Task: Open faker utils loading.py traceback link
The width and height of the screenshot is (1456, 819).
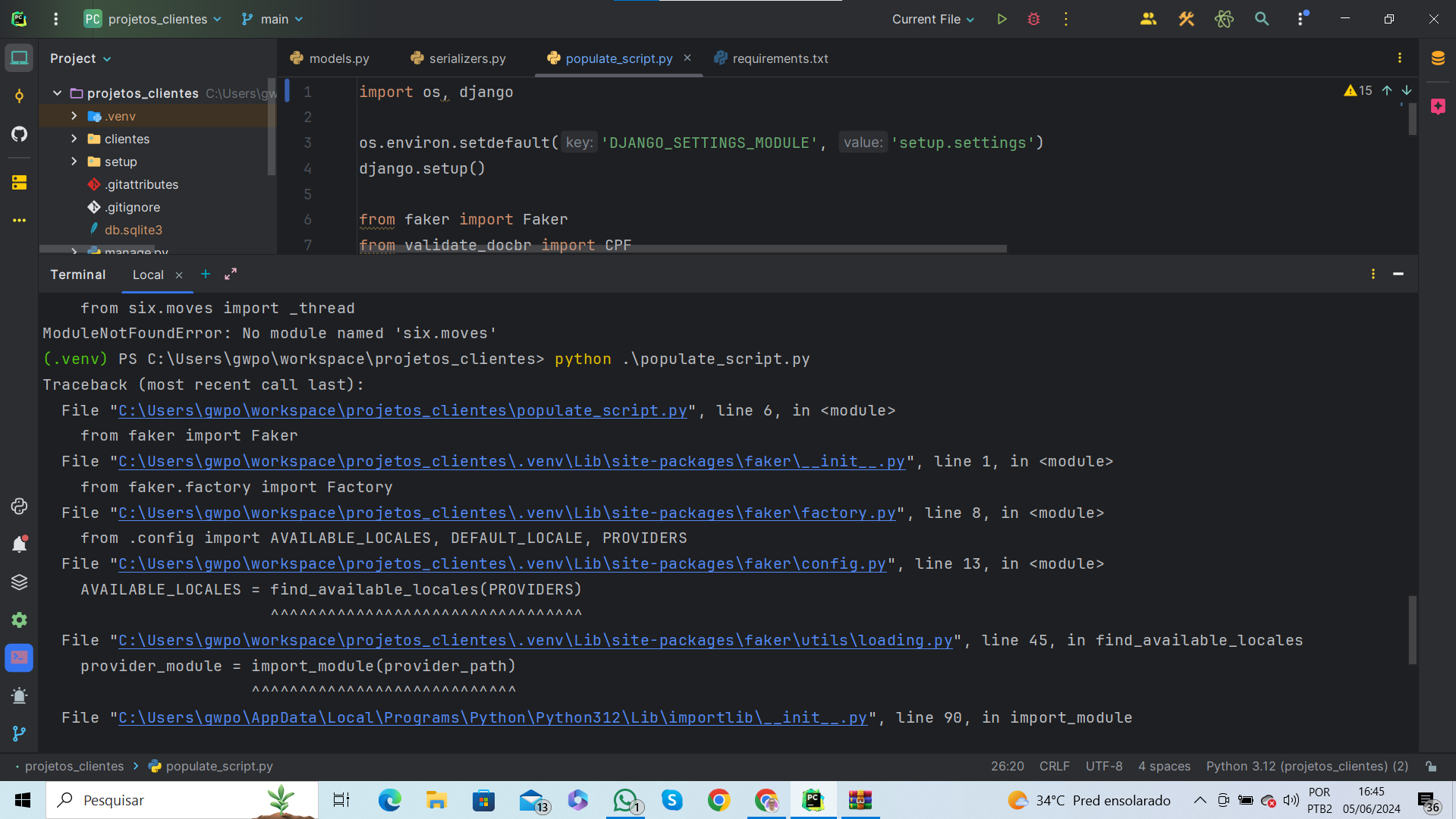Action: click(536, 640)
